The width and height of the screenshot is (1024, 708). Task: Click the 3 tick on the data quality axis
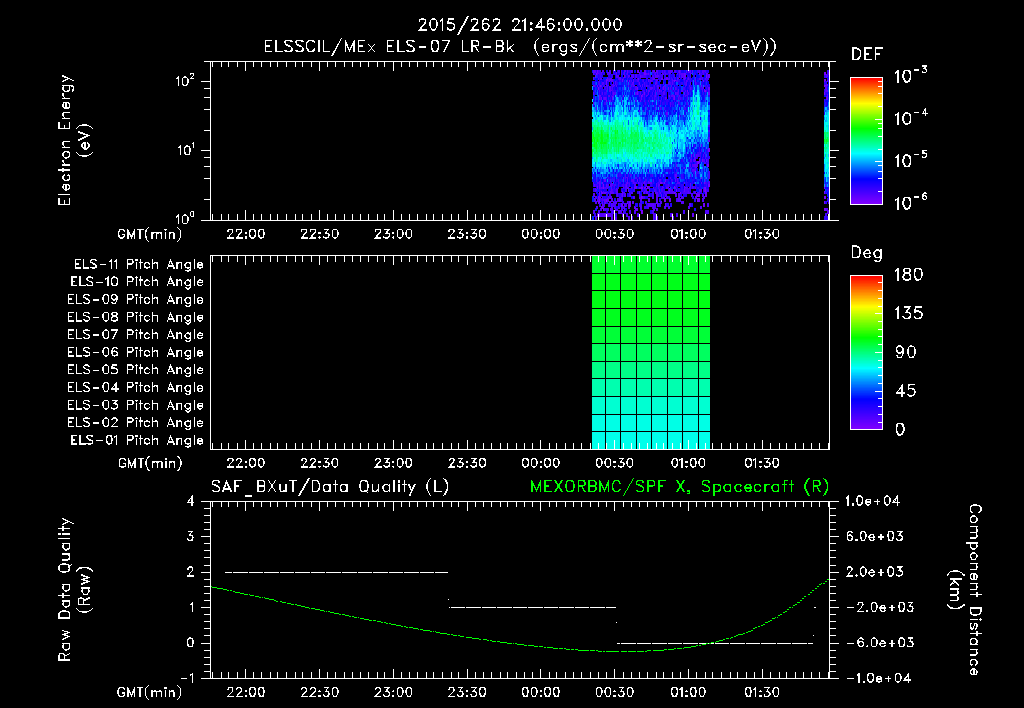coord(191,536)
